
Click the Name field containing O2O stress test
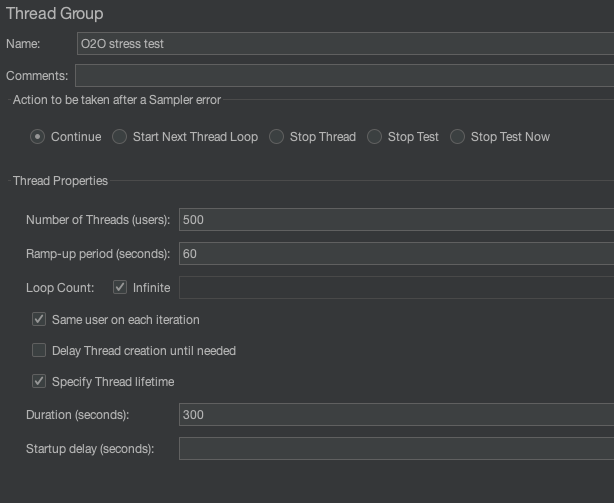coord(345,43)
